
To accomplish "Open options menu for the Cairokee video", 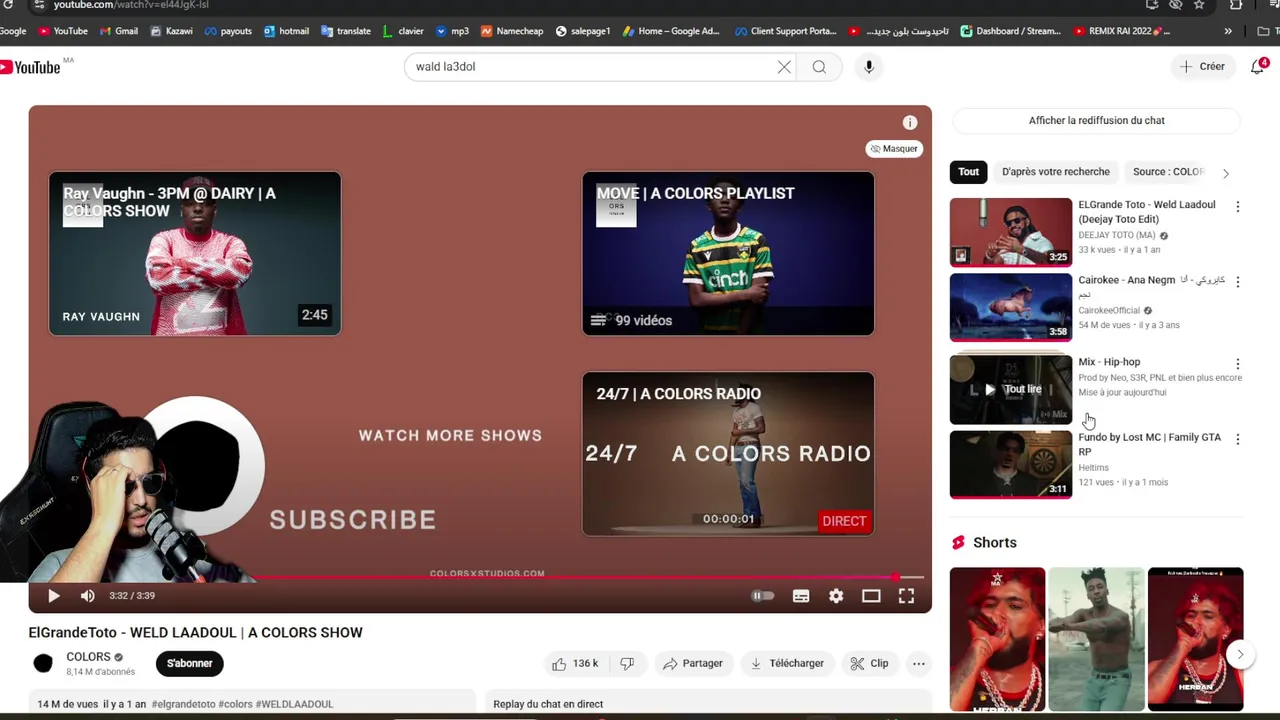I will pos(1237,282).
